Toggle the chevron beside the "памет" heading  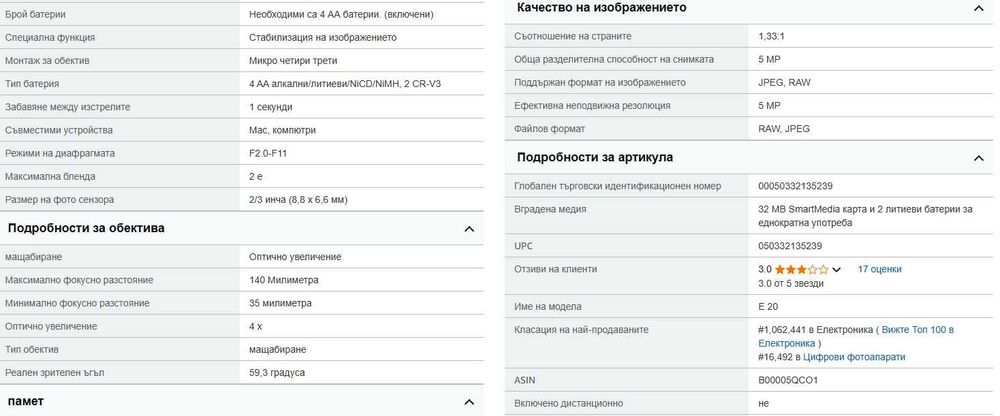[x=469, y=402]
